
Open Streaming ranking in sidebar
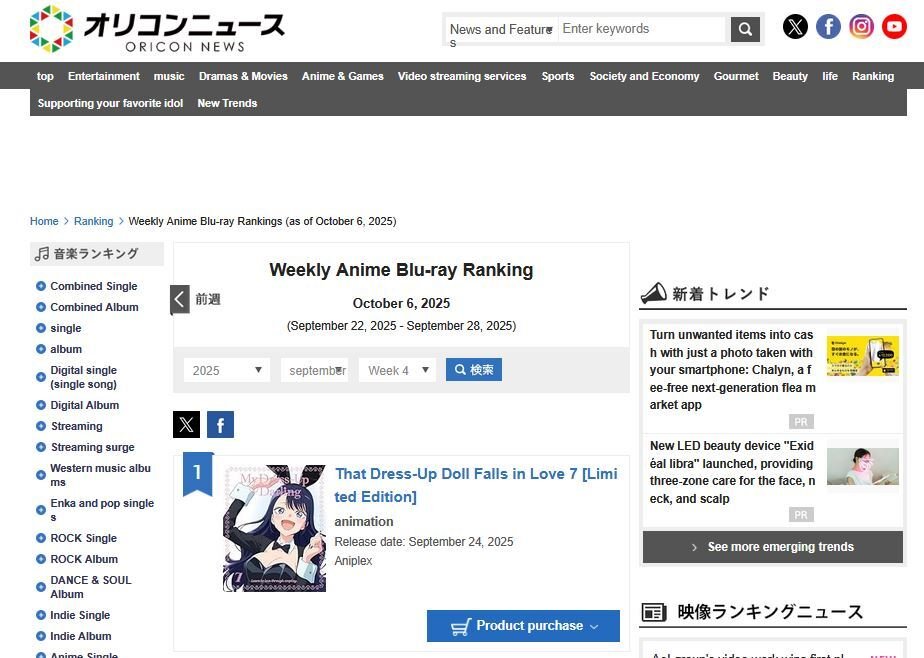point(77,426)
